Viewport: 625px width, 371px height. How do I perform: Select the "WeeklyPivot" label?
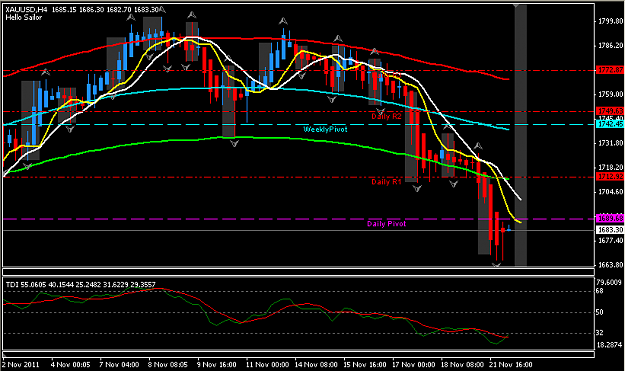[325, 129]
